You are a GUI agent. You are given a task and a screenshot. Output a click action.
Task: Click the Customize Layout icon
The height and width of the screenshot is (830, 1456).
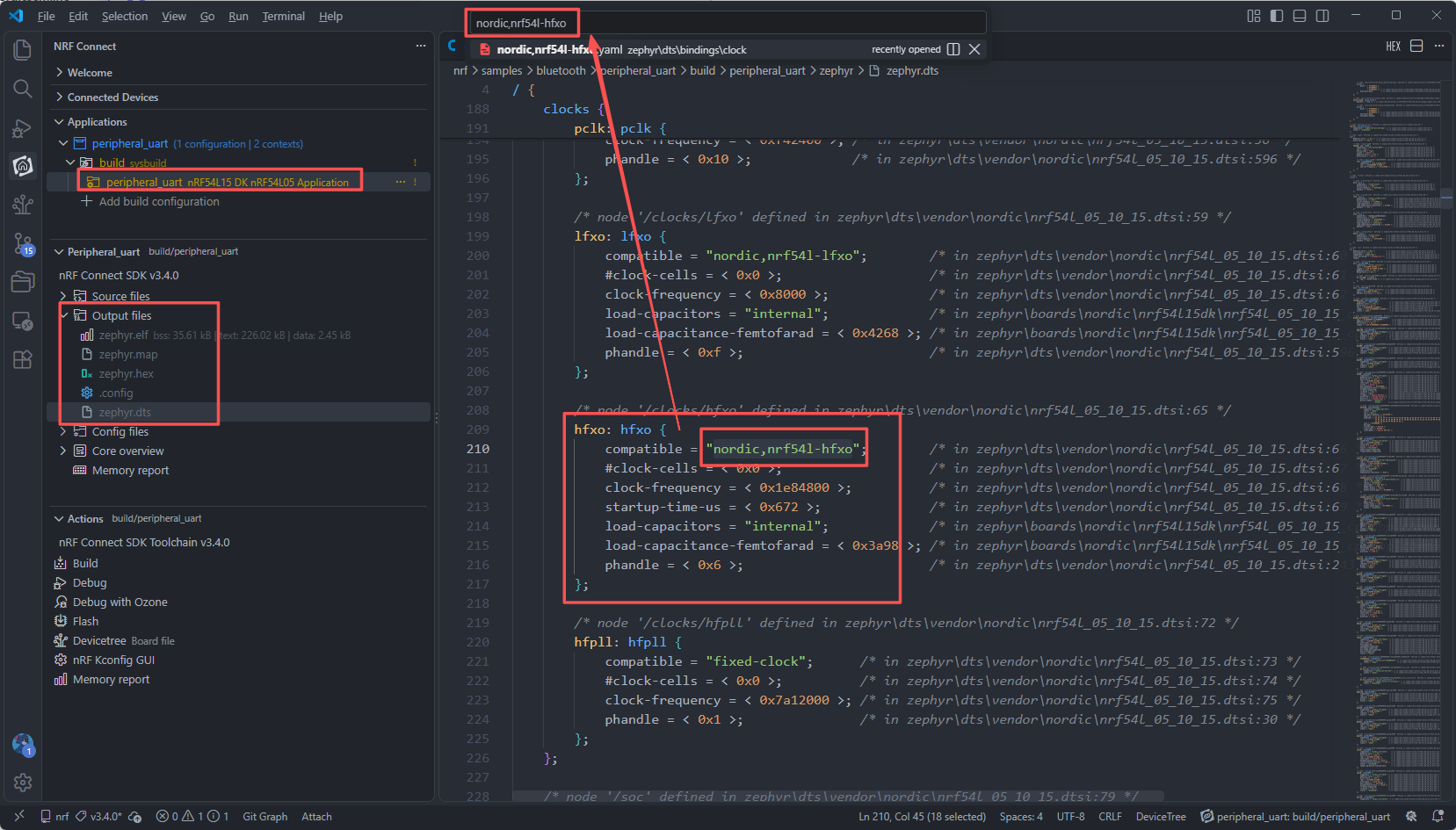click(x=1254, y=16)
